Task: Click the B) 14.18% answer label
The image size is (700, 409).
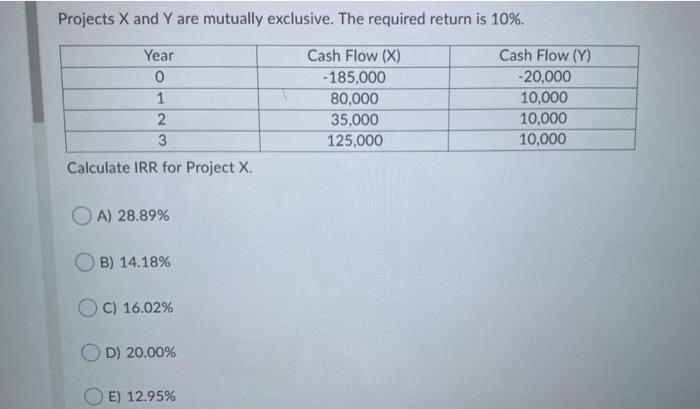Action: (x=135, y=262)
